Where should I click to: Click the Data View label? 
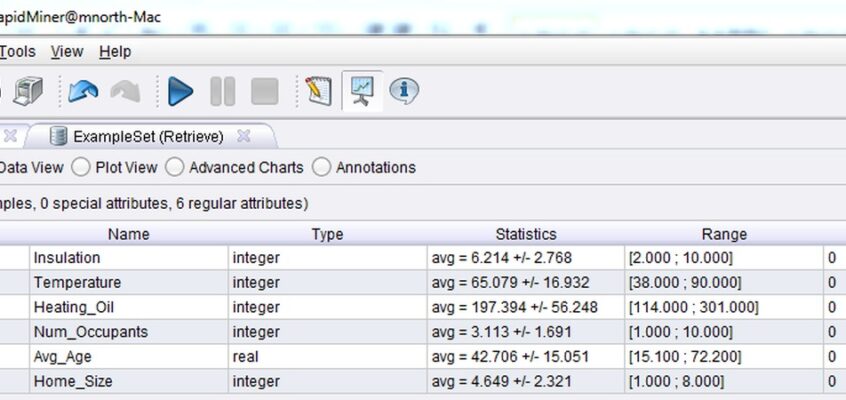[x=31, y=167]
